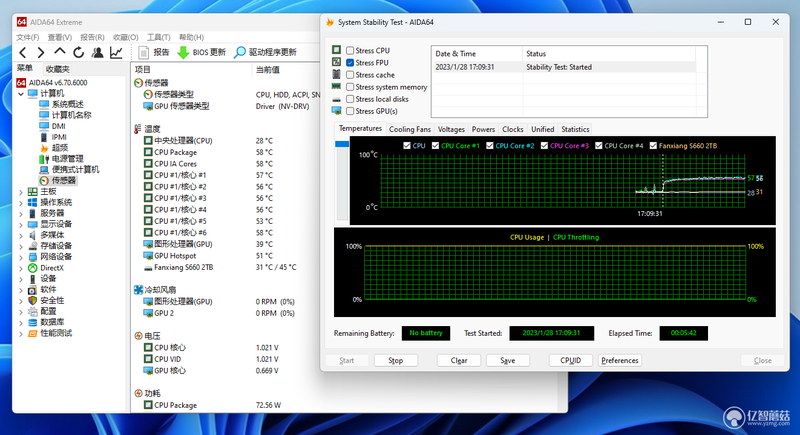Enable Stress local disks checkbox
The width and height of the screenshot is (800, 435).
click(350, 99)
